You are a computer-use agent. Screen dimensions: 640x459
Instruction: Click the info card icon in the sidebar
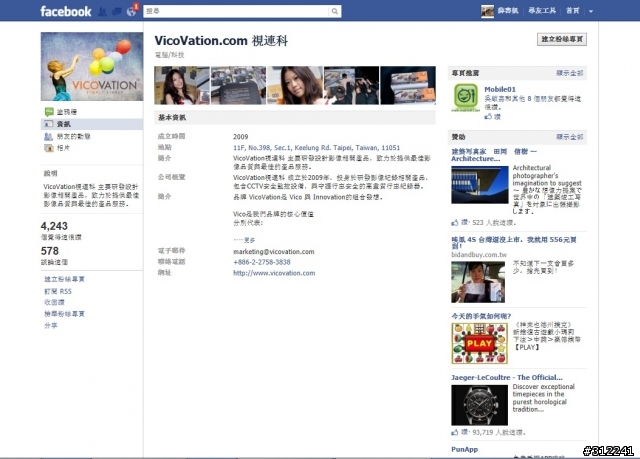49,124
